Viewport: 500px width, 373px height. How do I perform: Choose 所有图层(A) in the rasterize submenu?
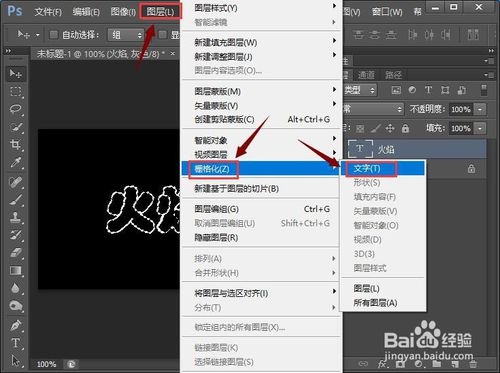click(x=382, y=303)
